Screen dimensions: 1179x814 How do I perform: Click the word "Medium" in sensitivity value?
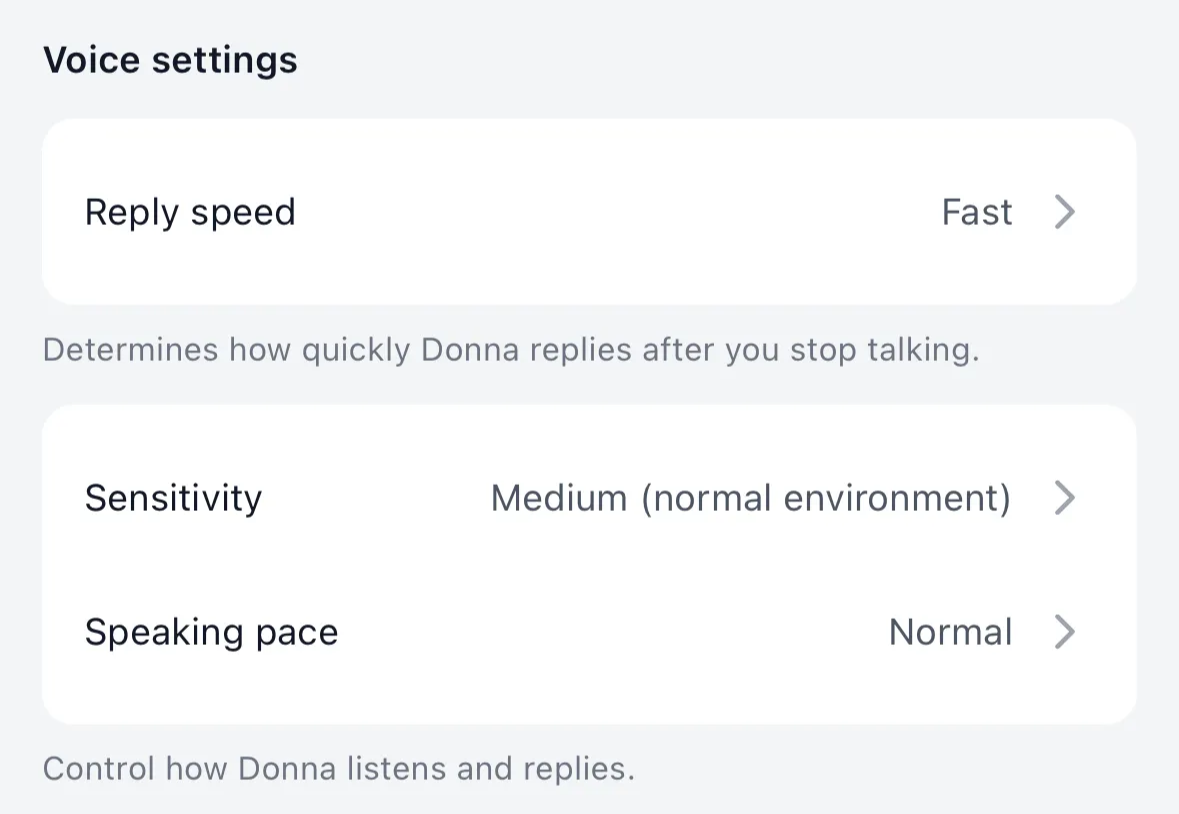pyautogui.click(x=559, y=497)
